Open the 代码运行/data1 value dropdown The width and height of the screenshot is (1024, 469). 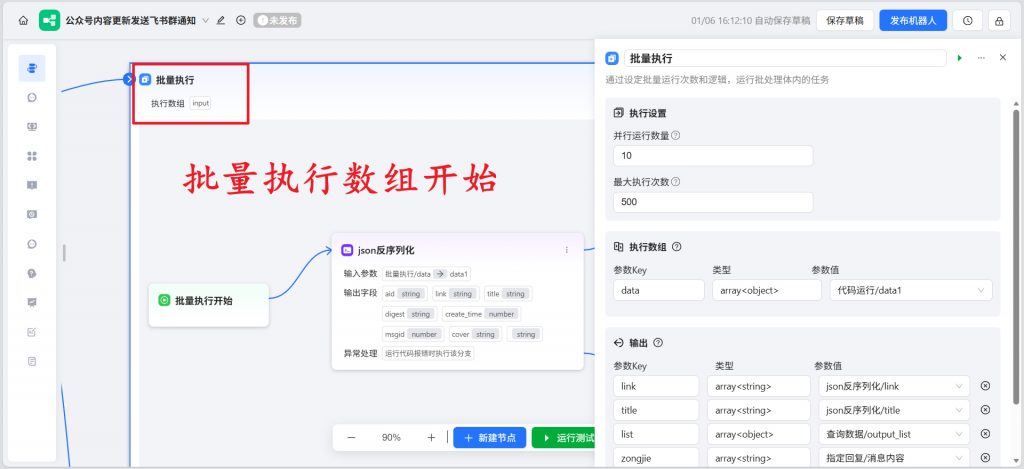(911, 290)
